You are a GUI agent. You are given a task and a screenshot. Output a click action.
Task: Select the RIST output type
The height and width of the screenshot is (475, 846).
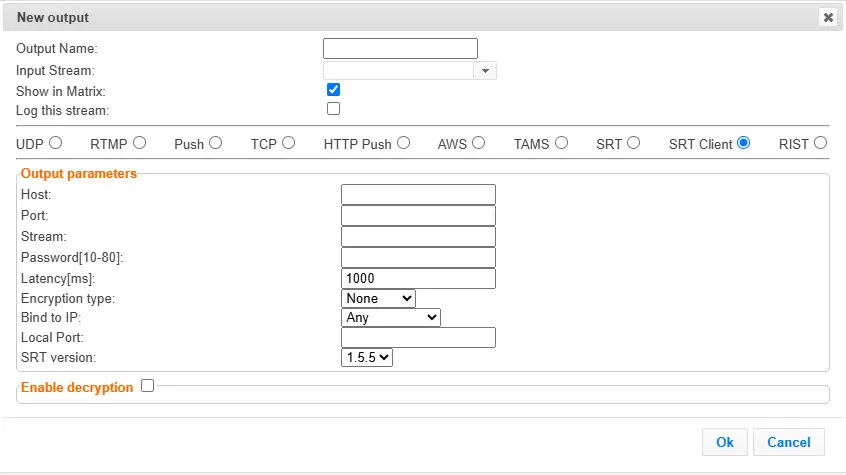click(x=821, y=143)
